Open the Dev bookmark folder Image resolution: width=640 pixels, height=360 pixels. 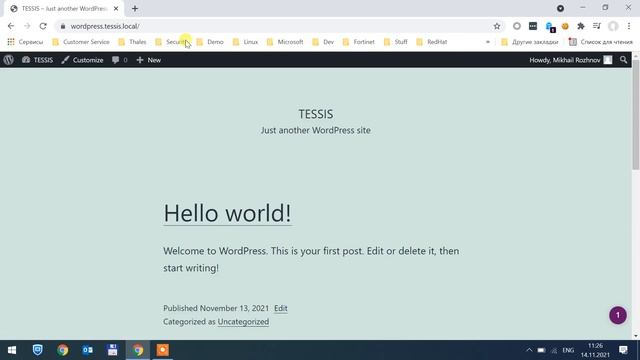[323, 42]
